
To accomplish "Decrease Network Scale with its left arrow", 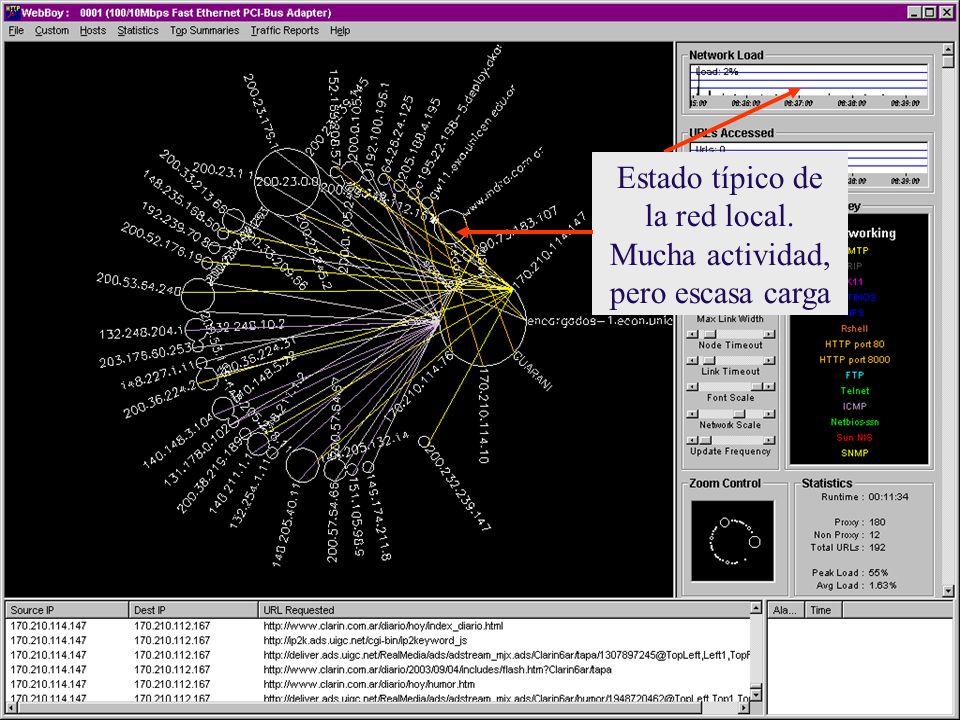I will [x=692, y=414].
